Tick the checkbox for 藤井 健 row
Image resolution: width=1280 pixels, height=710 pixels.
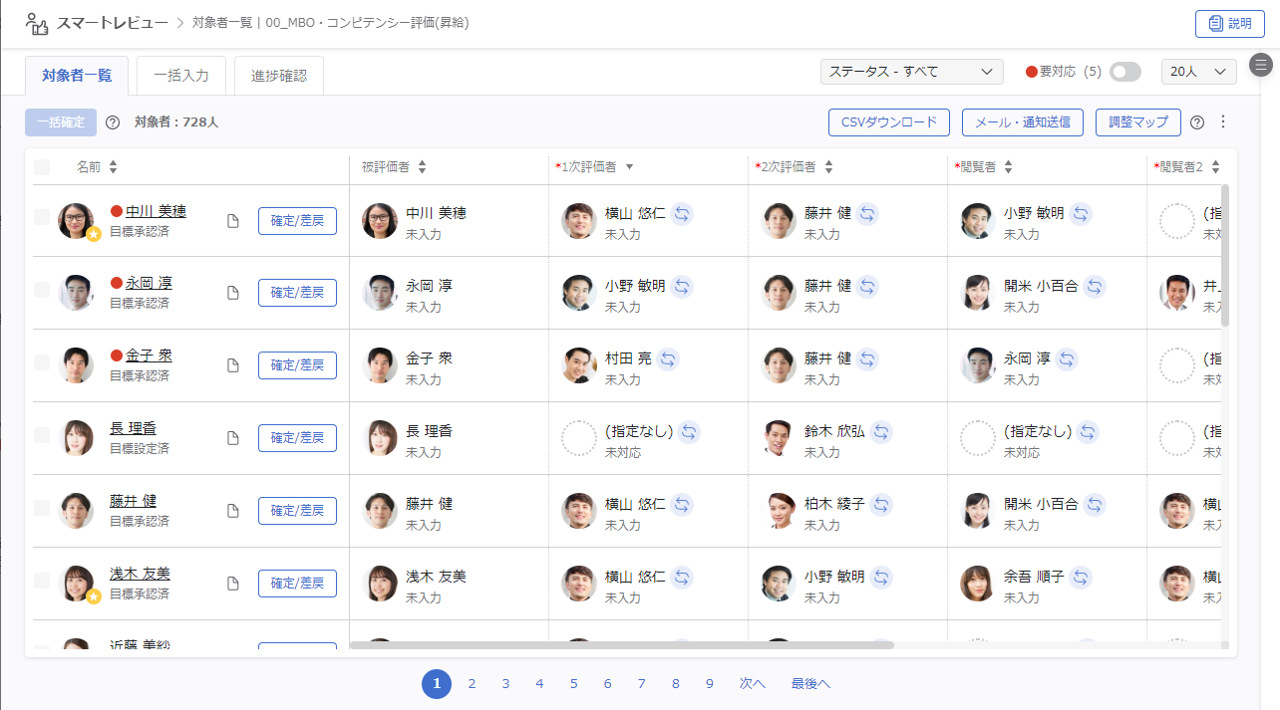pyautogui.click(x=42, y=508)
